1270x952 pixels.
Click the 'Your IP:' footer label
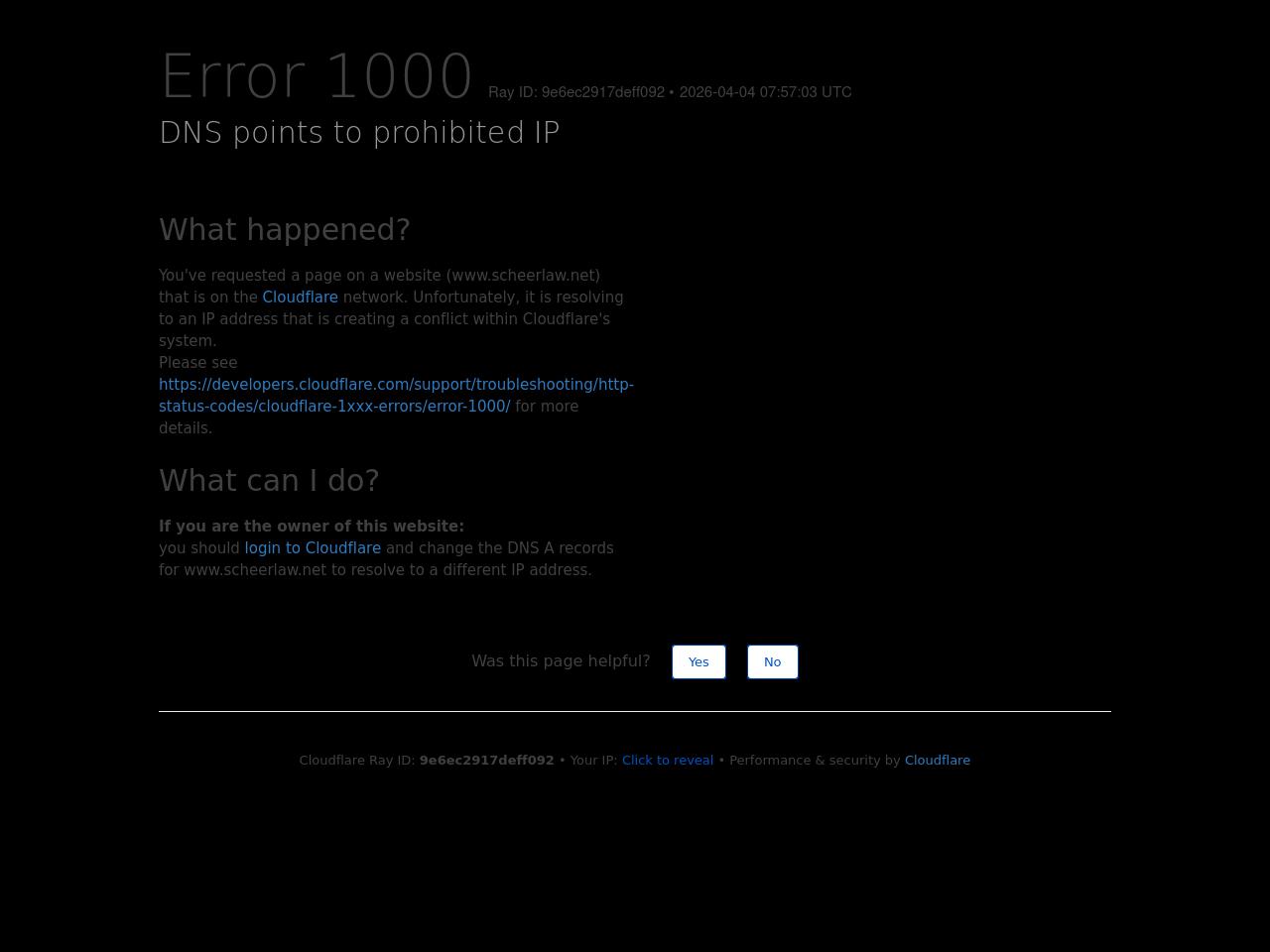tap(593, 761)
